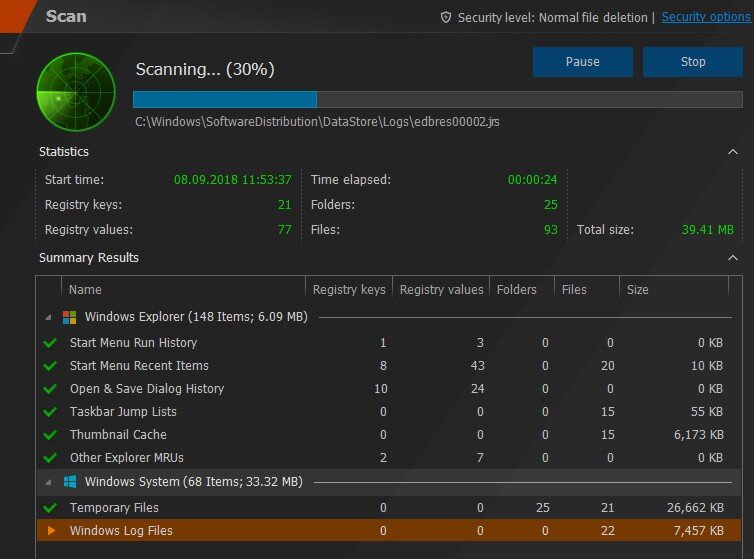754x559 pixels.
Task: Click the Windows Log Files size 7,457 KB
Action: point(699,531)
